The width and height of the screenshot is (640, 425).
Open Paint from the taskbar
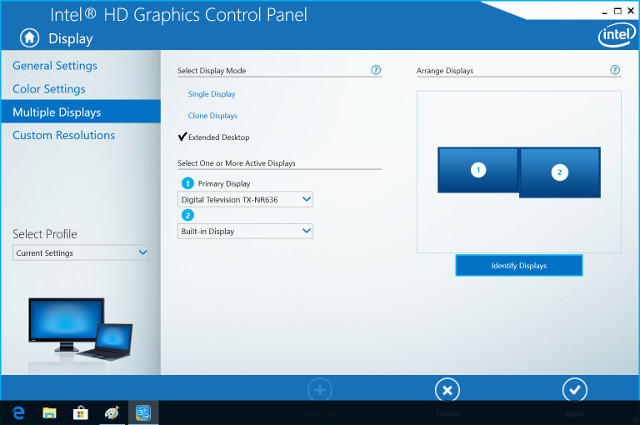tap(112, 413)
